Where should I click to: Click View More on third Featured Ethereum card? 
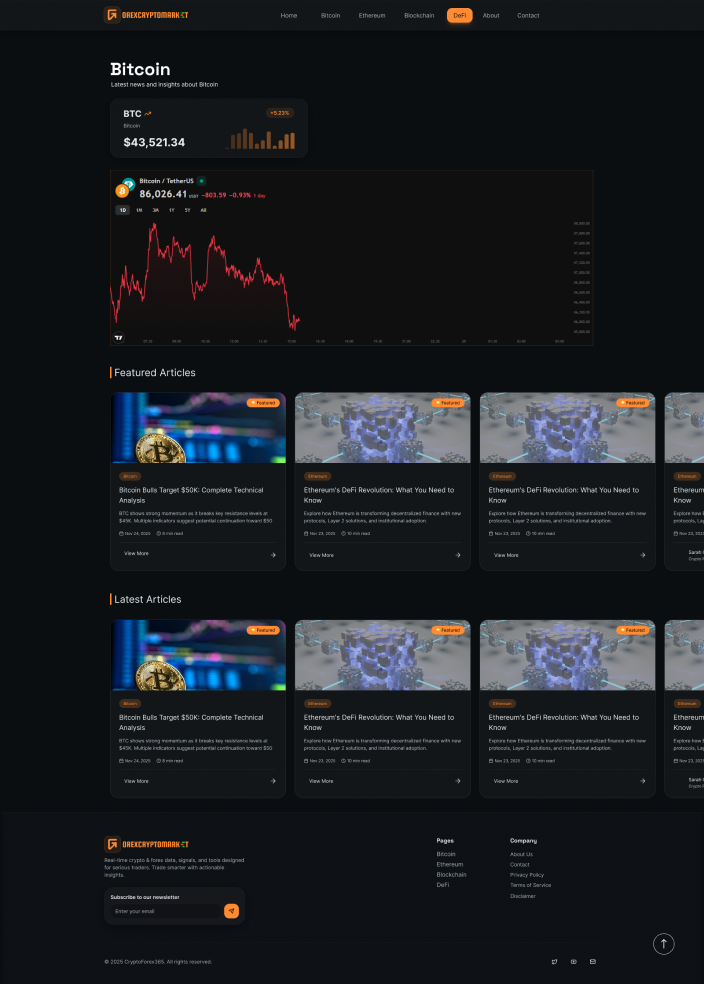coord(506,555)
